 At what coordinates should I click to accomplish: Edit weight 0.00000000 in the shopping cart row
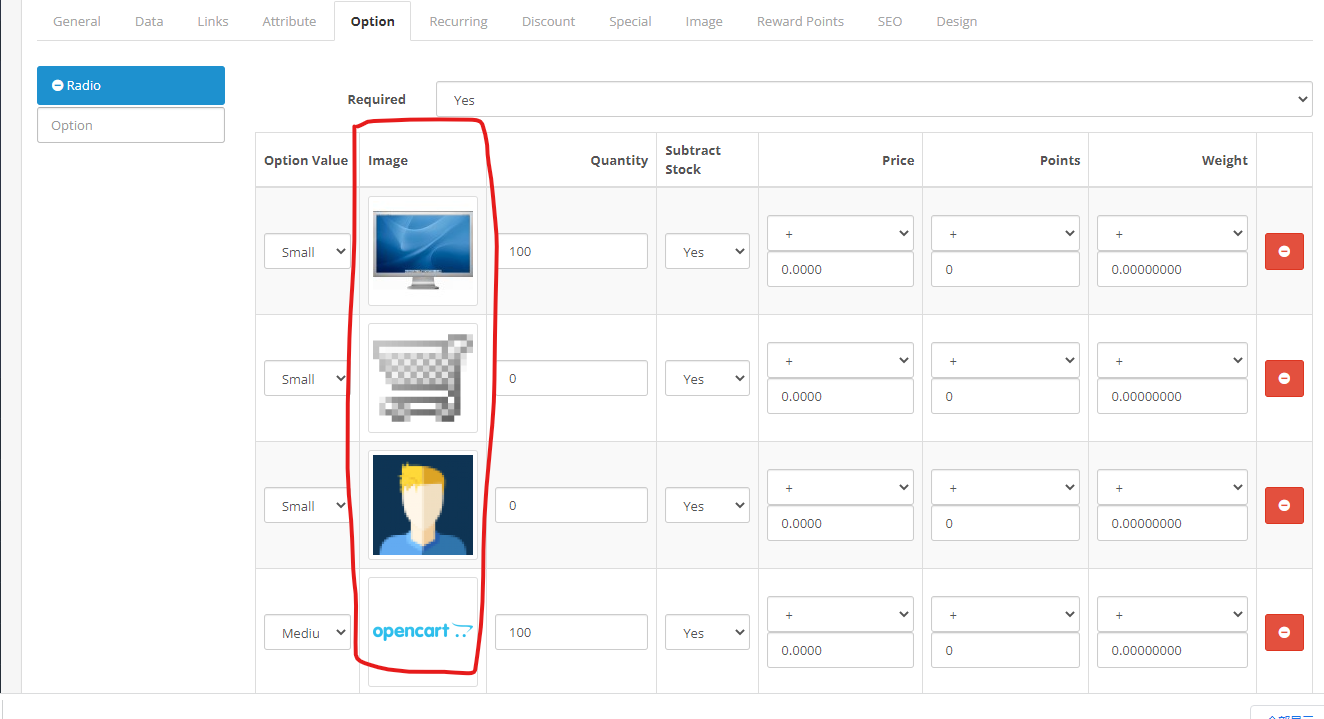point(1172,396)
